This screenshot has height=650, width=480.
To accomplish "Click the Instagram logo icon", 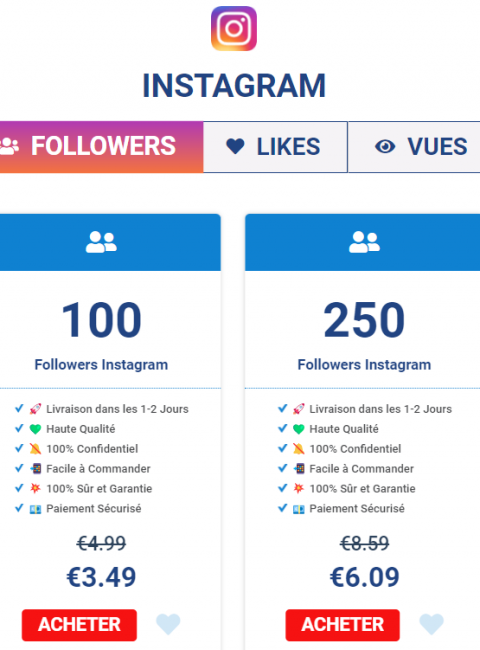I will (x=234, y=28).
